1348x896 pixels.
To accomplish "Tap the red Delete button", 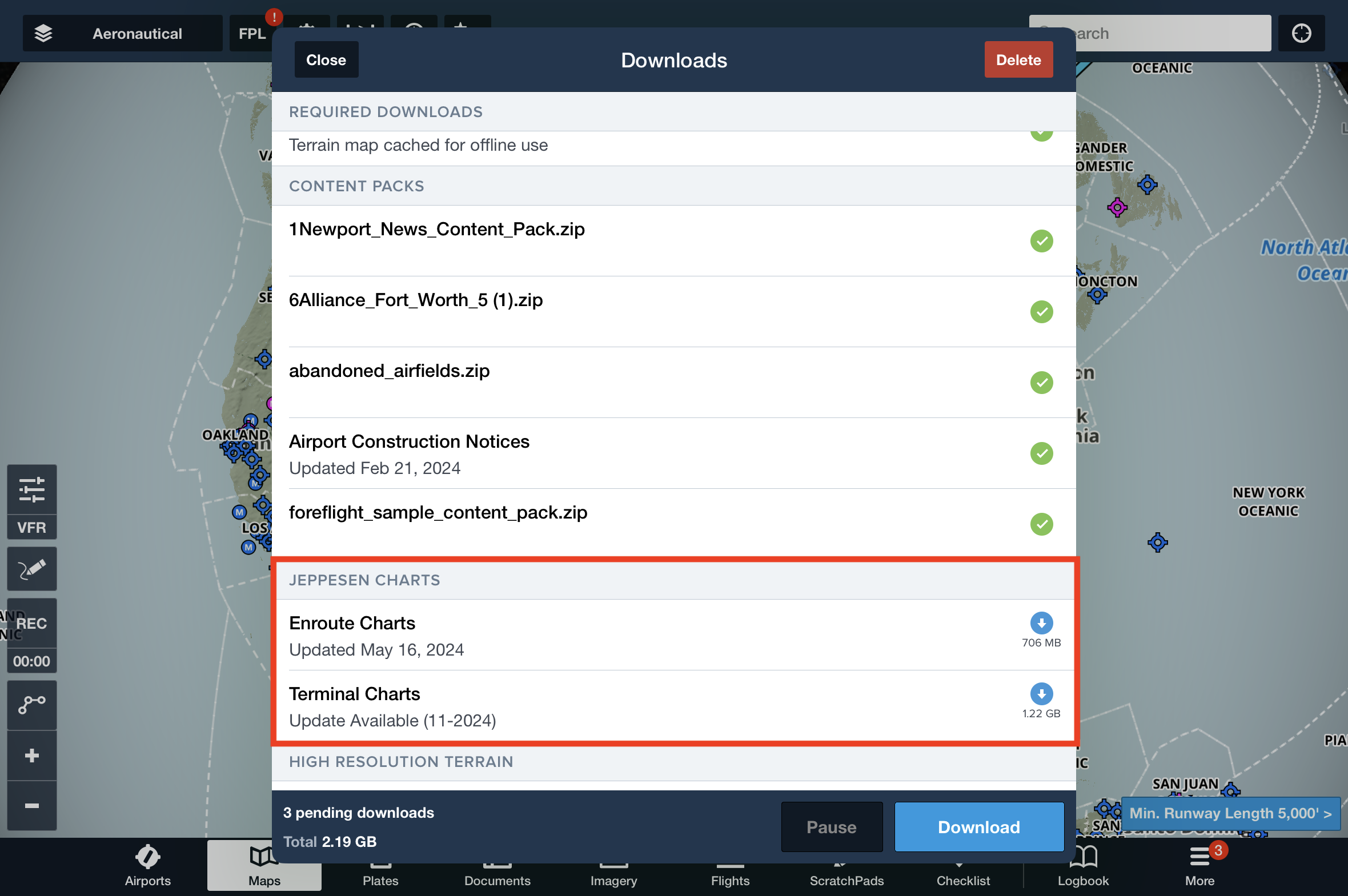I will pos(1018,59).
